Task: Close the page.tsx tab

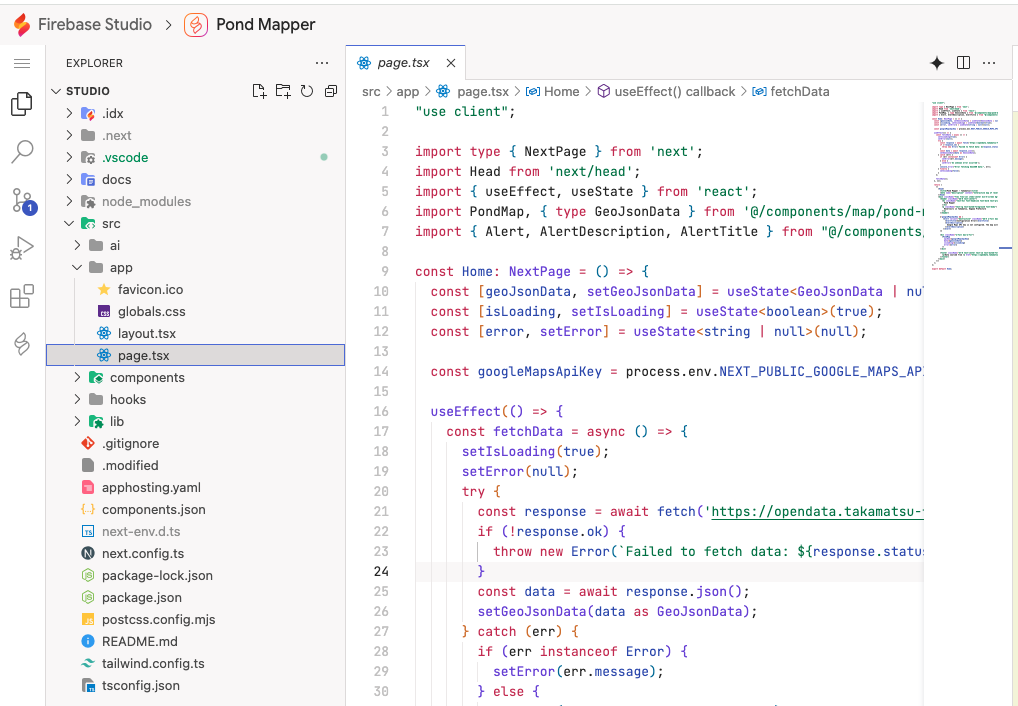Action: tap(451, 63)
